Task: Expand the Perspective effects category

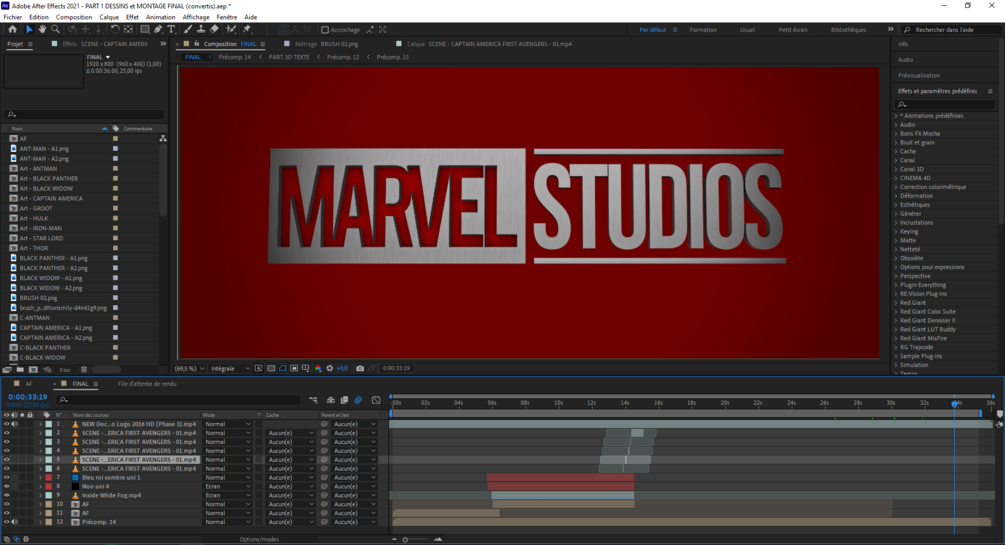Action: coord(896,276)
